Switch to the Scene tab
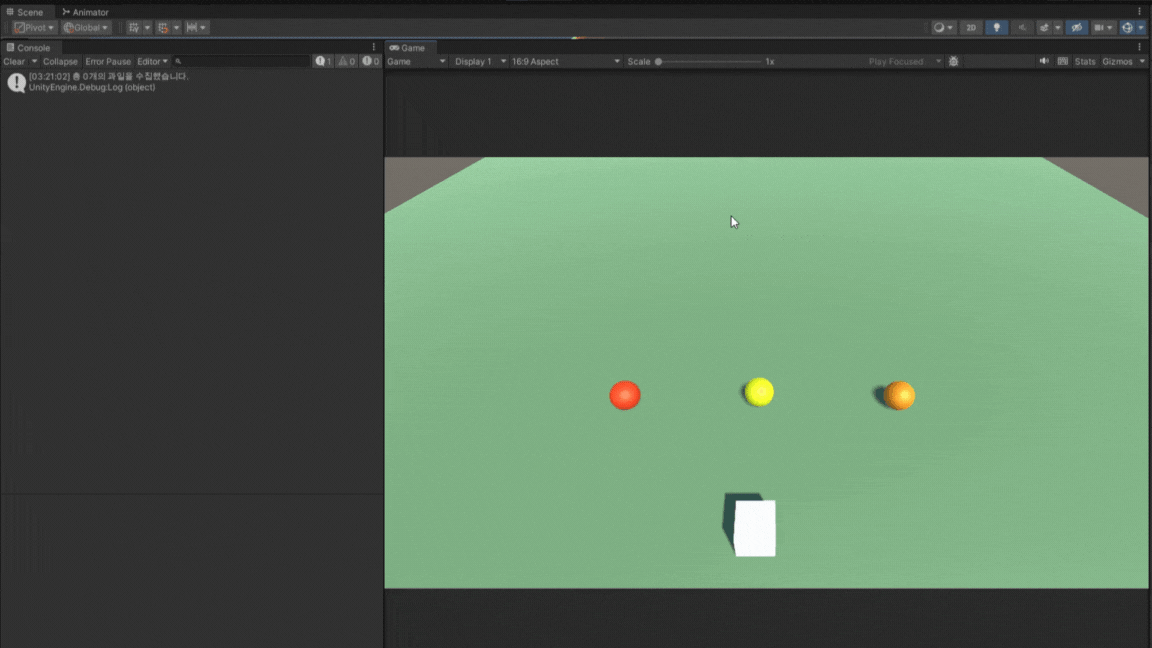1152x648 pixels. 26,12
